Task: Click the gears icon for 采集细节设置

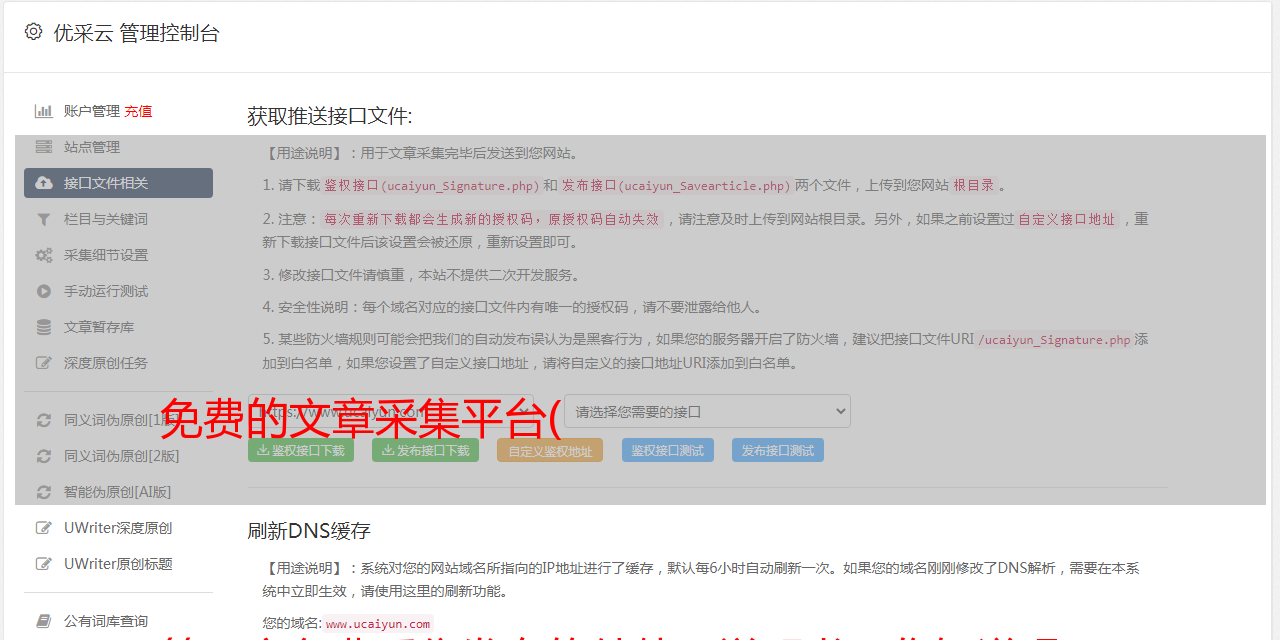Action: click(x=44, y=255)
